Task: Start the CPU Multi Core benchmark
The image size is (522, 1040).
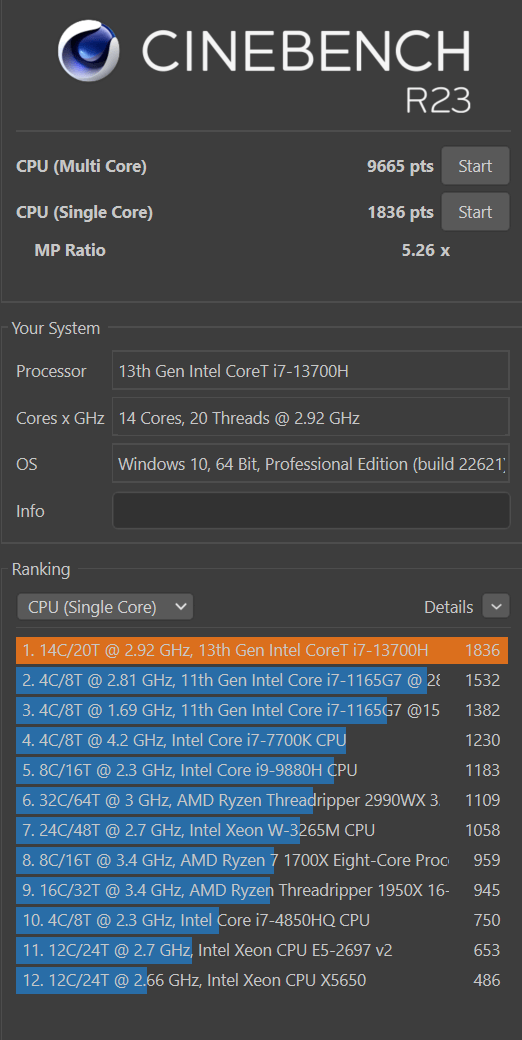Action: [x=475, y=166]
